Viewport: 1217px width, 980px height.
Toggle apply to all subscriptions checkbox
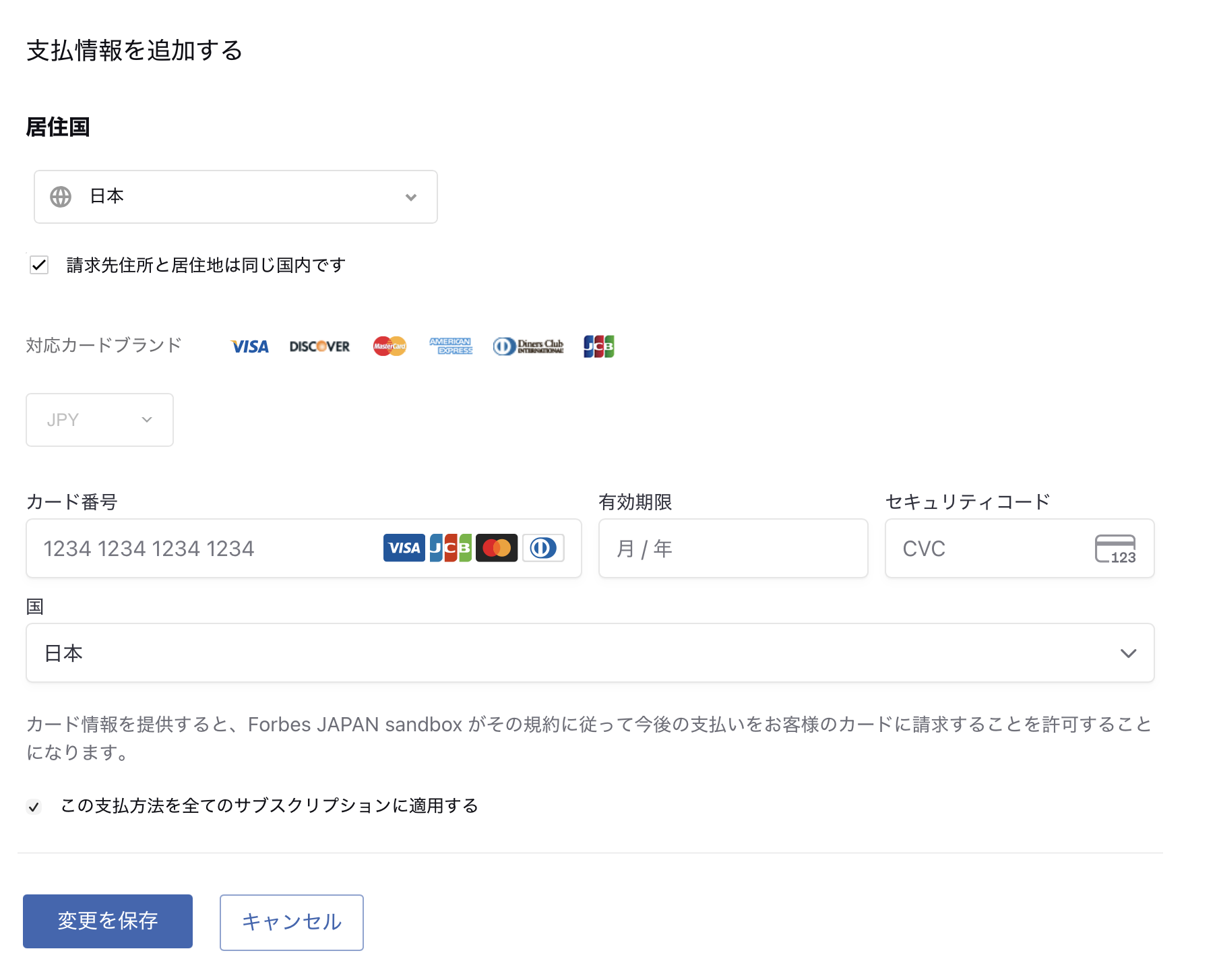point(34,806)
